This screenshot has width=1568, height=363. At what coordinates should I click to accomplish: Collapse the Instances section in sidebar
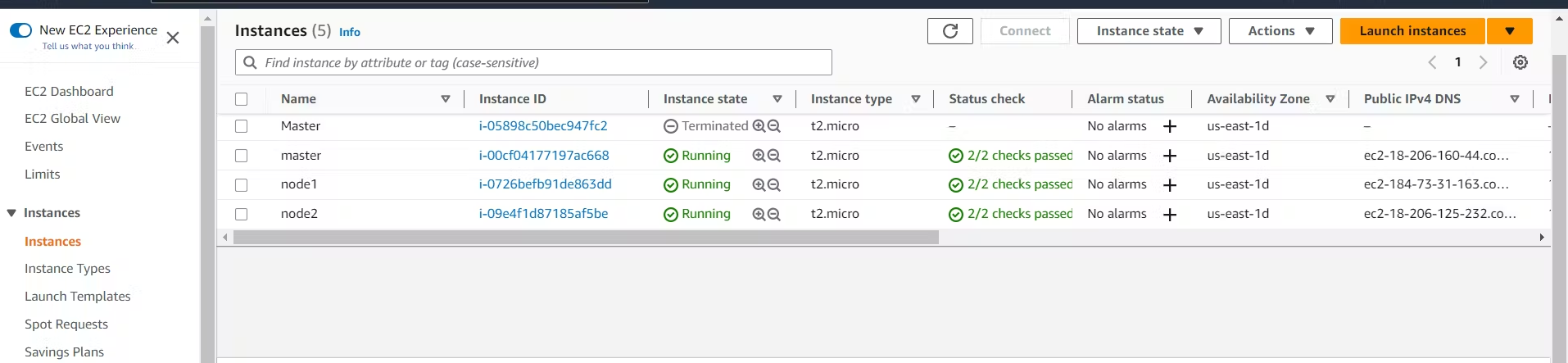tap(11, 213)
